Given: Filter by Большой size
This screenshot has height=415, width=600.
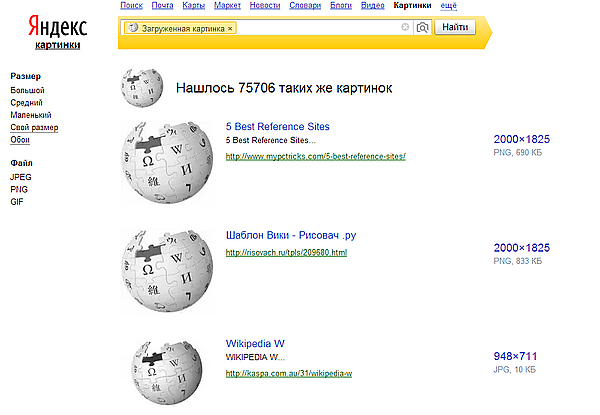Looking at the screenshot, I should coord(27,90).
